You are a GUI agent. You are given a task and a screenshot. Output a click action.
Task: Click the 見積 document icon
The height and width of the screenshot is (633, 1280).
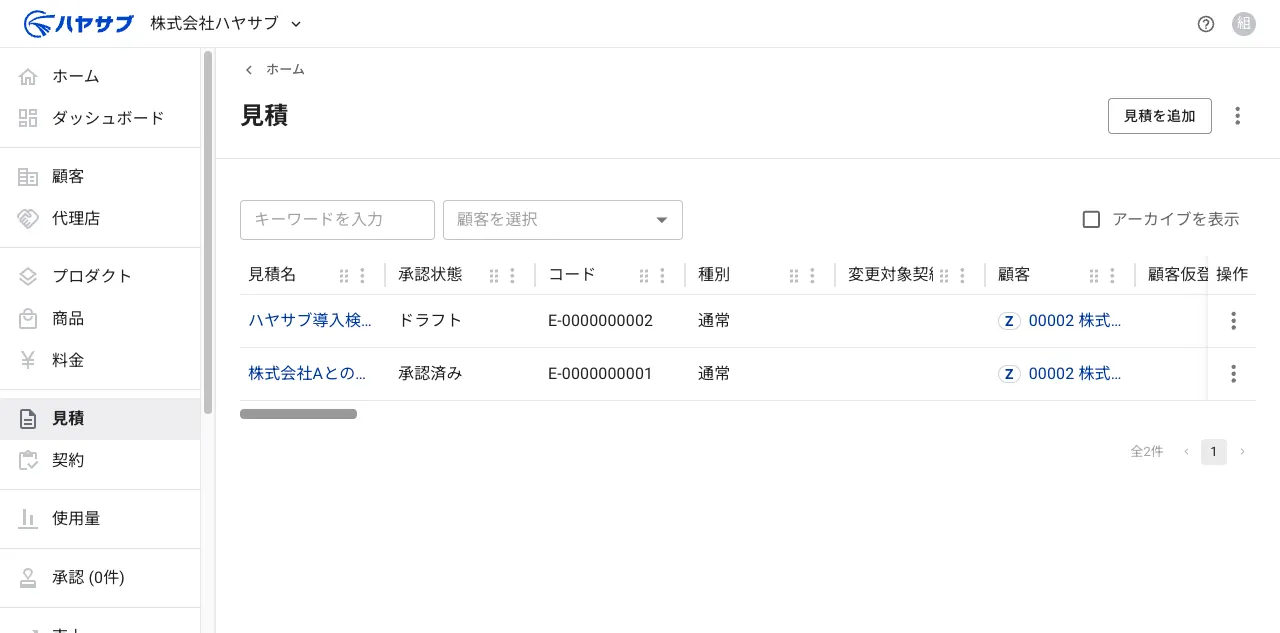pos(28,419)
